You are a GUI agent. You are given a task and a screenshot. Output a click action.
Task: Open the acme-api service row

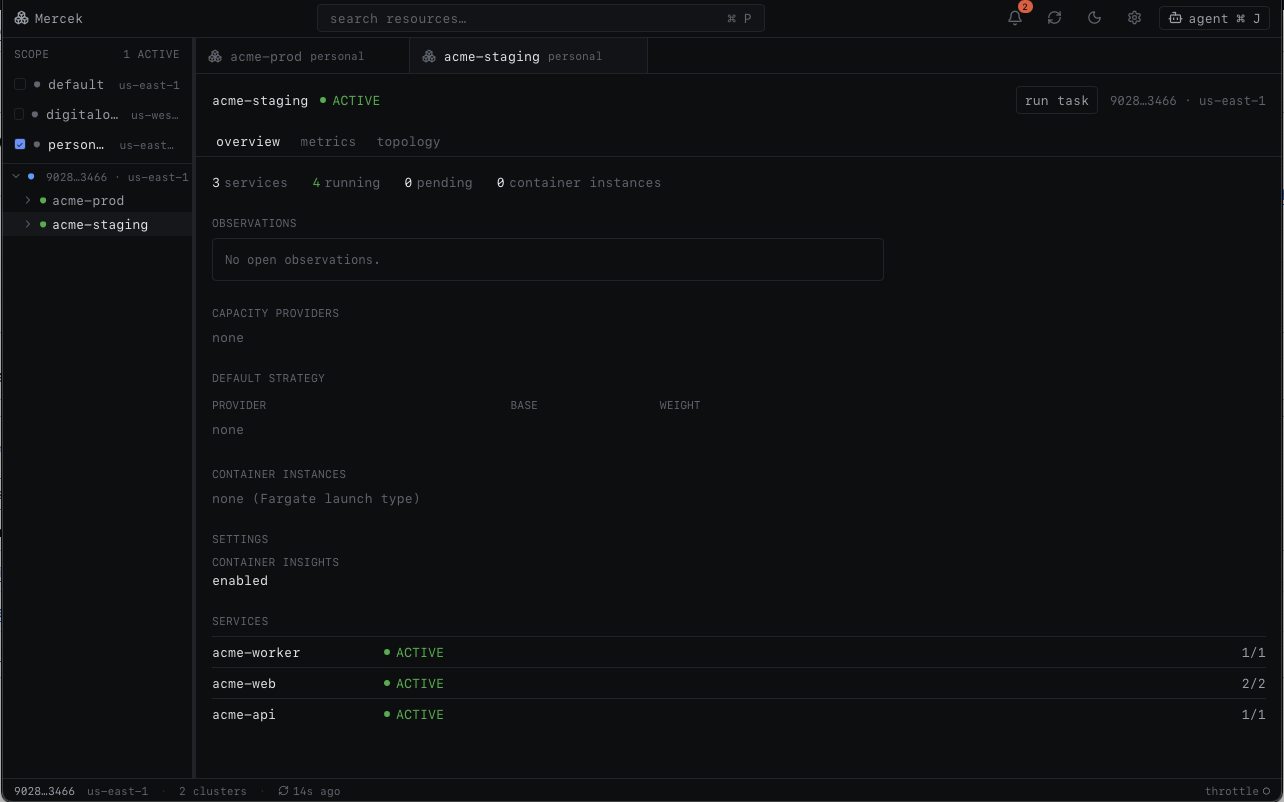[x=739, y=715]
